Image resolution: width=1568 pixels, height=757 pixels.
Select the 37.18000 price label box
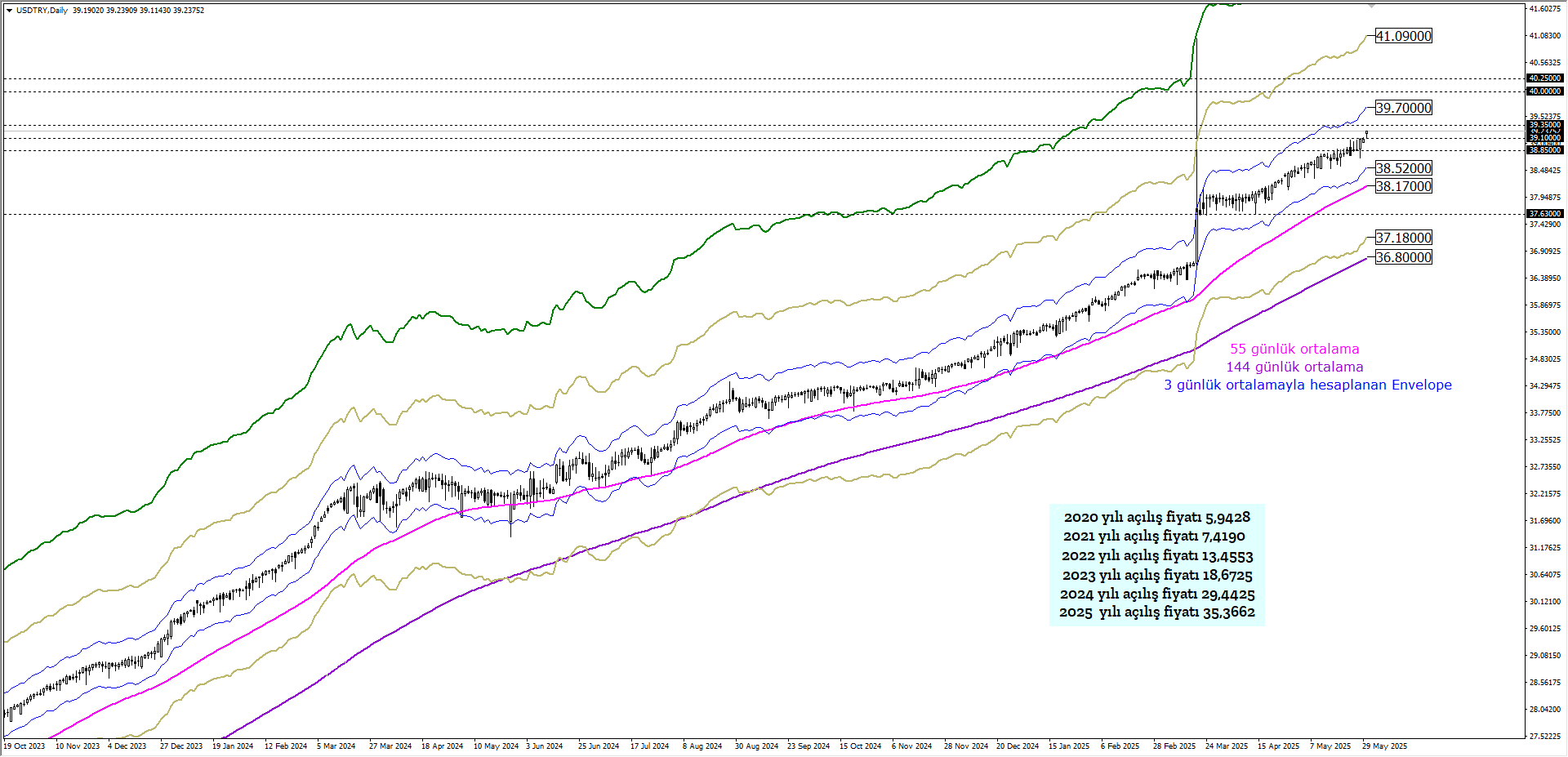click(x=1404, y=238)
